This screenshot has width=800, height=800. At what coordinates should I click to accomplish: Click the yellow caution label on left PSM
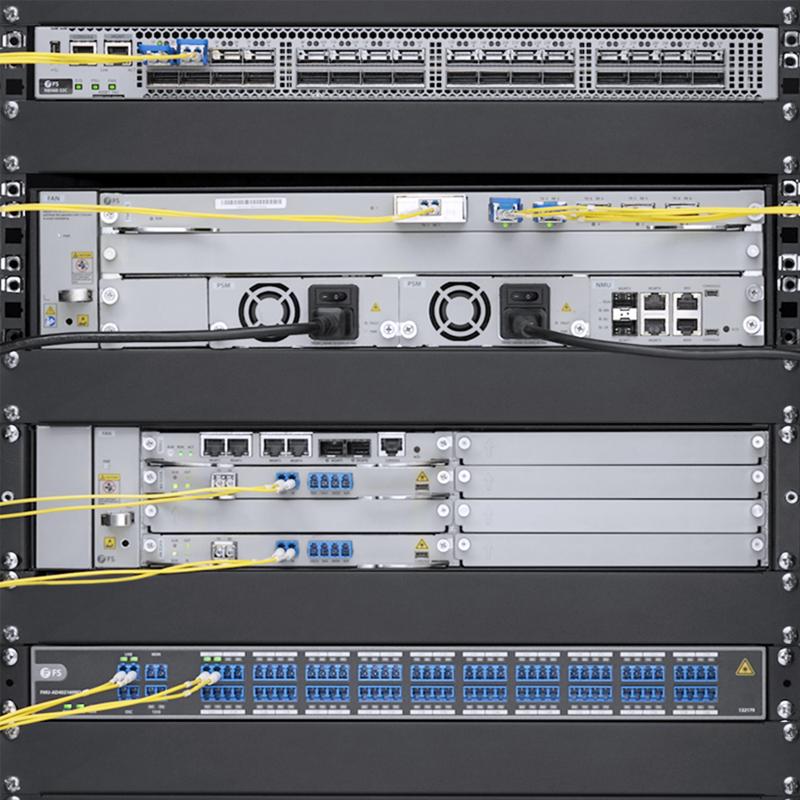(375, 307)
